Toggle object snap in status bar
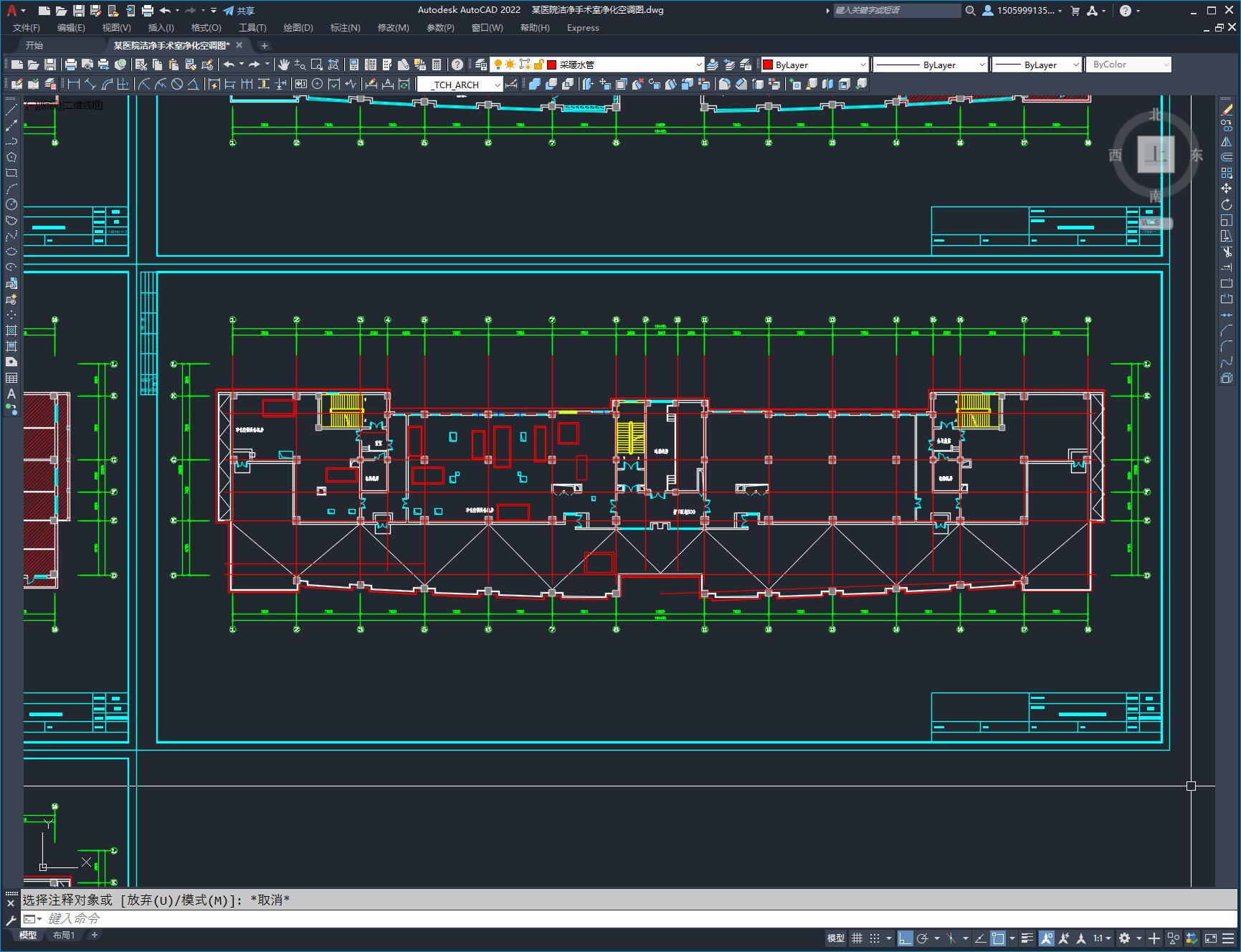The width and height of the screenshot is (1241, 952). (998, 938)
